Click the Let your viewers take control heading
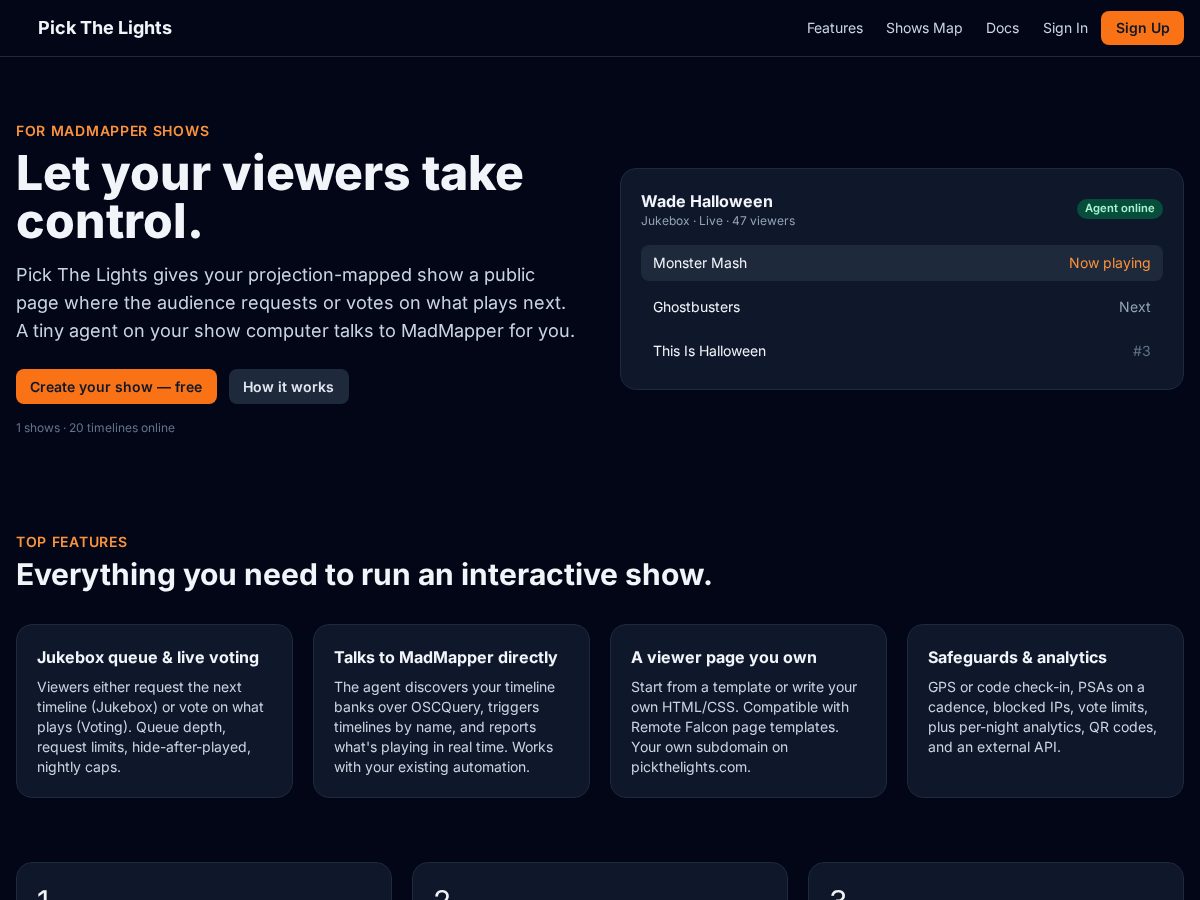1200x900 pixels. pos(270,197)
